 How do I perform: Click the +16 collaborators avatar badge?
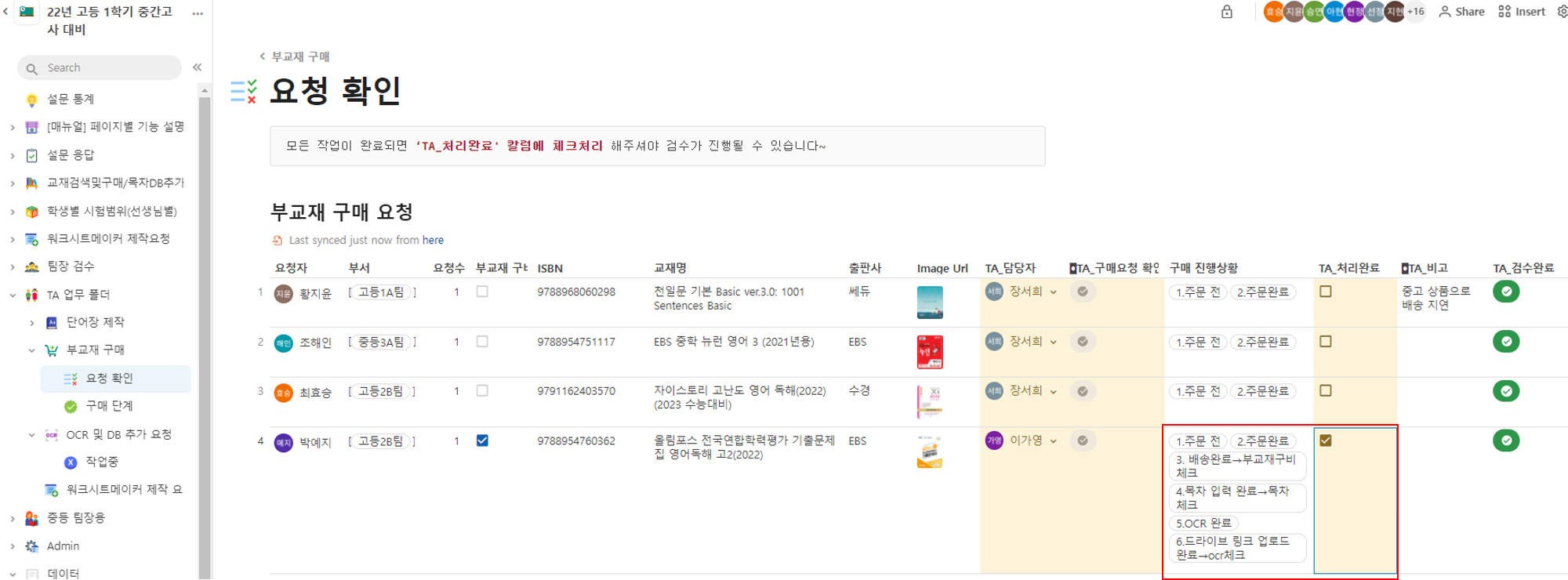[x=1415, y=12]
